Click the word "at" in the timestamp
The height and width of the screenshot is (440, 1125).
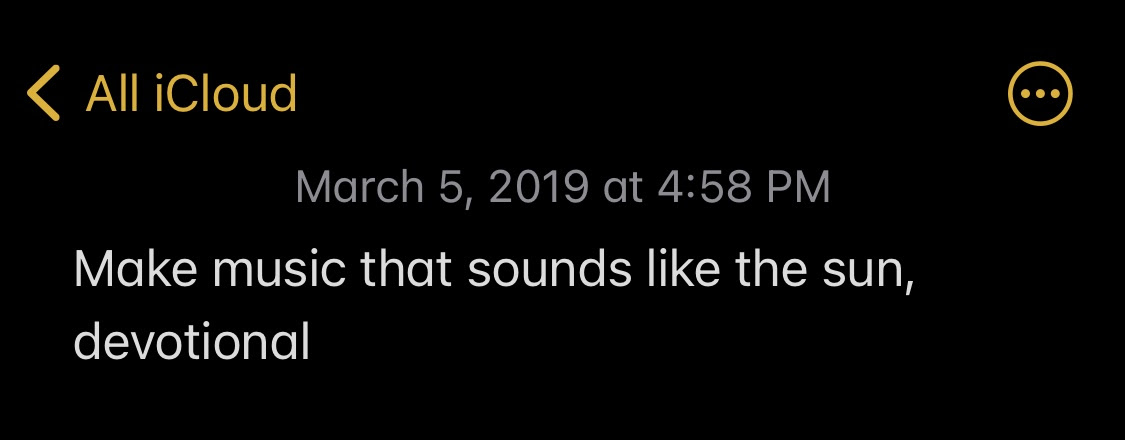[x=622, y=188]
